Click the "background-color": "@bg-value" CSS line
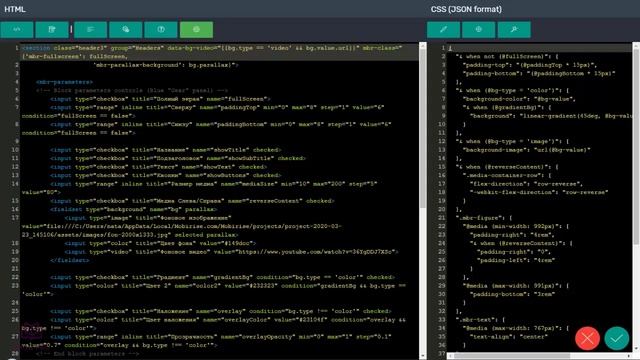The height and width of the screenshot is (360, 640). (x=519, y=99)
